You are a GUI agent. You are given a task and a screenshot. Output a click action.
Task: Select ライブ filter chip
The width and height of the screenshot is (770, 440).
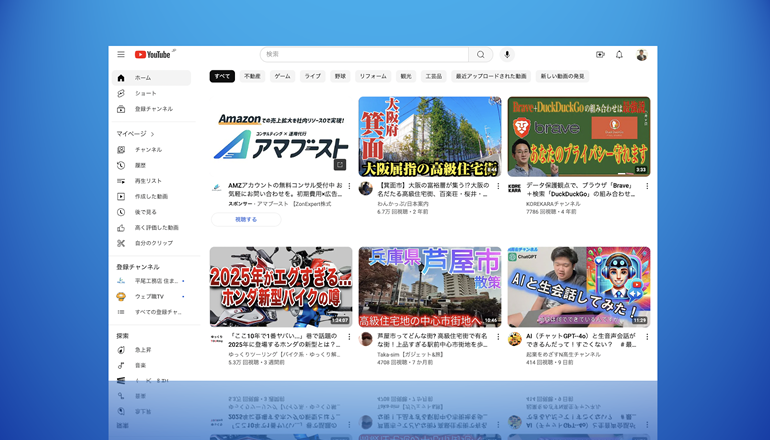point(312,76)
